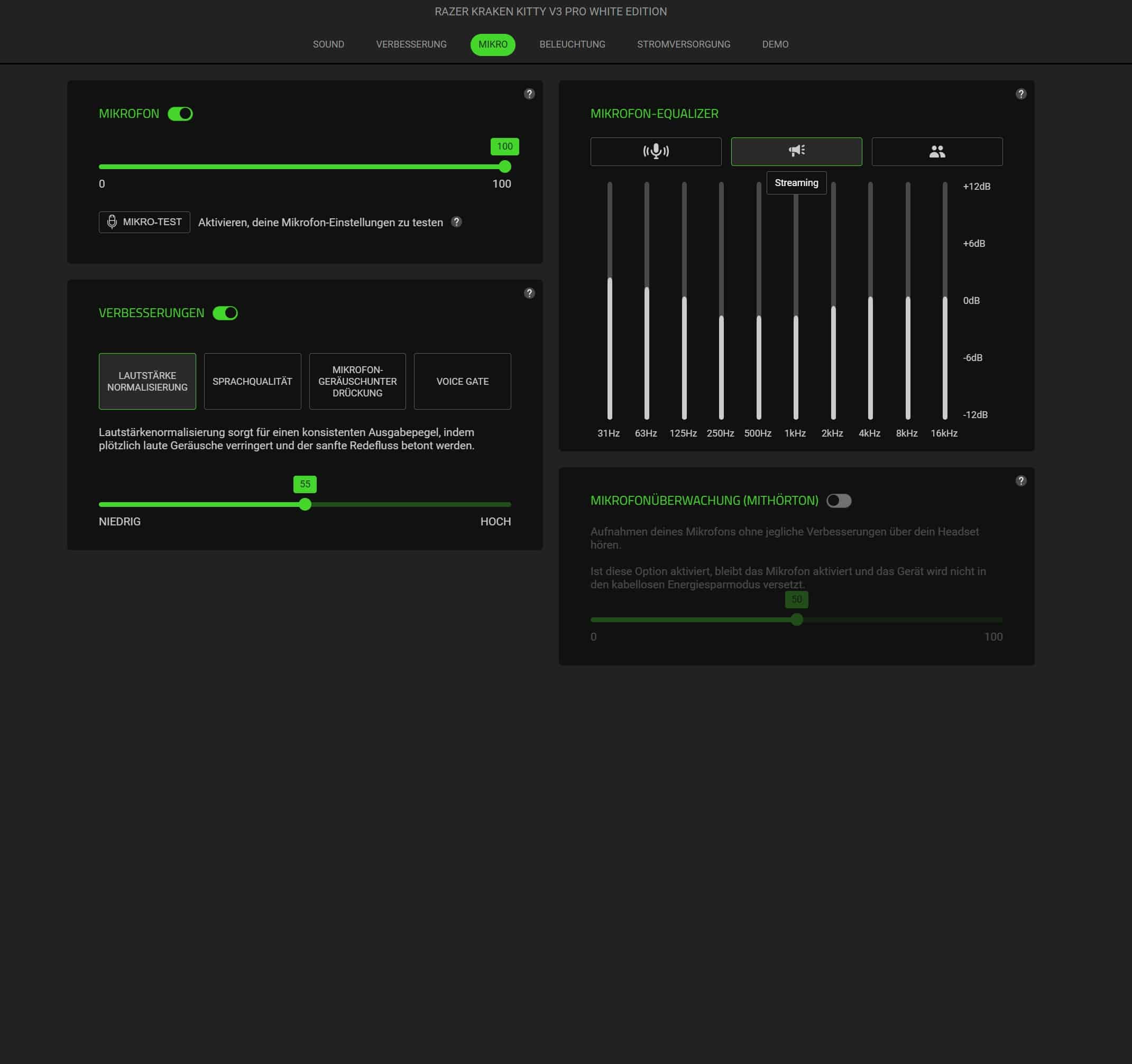
Task: Select the microphone broadcast equalizer preset icon
Action: (x=656, y=151)
